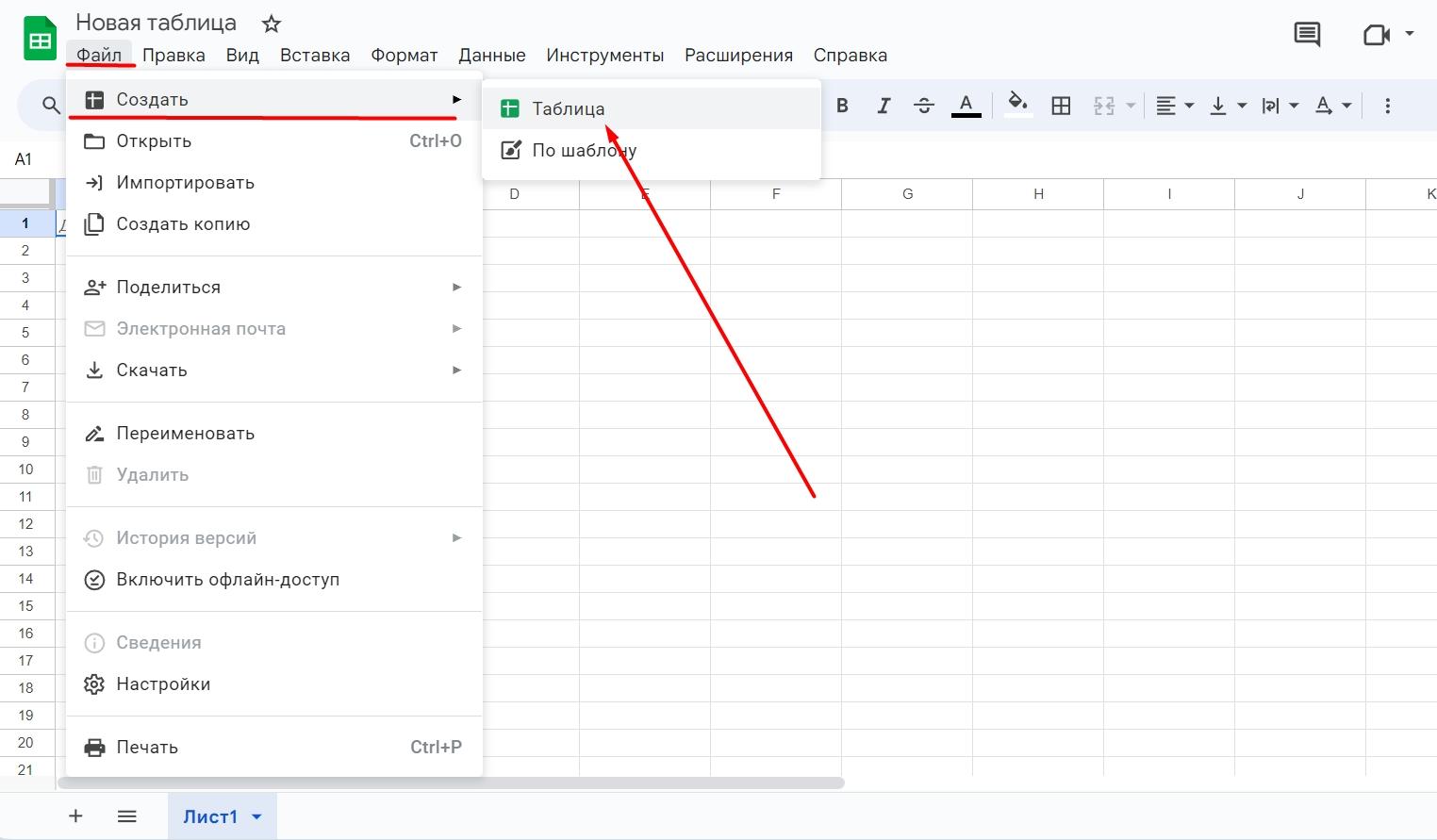Viewport: 1437px width, 840px height.
Task: Star this spreadsheet document
Action: pos(272,24)
